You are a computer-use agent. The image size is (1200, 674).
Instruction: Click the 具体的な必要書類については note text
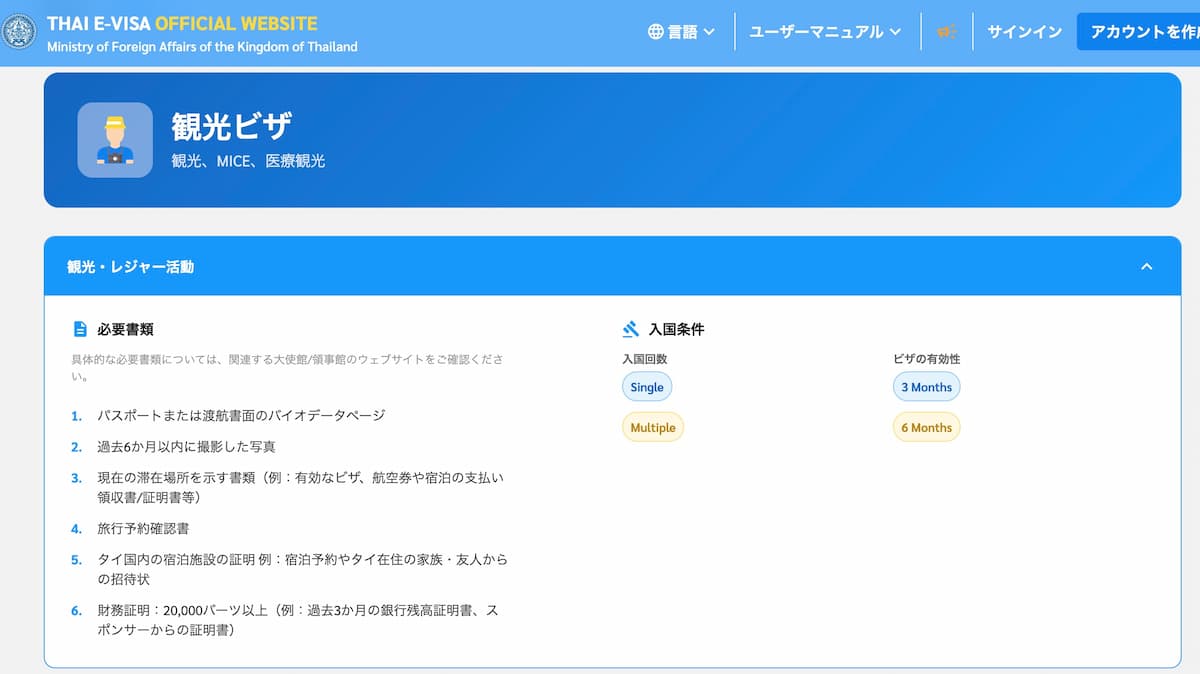tap(287, 368)
